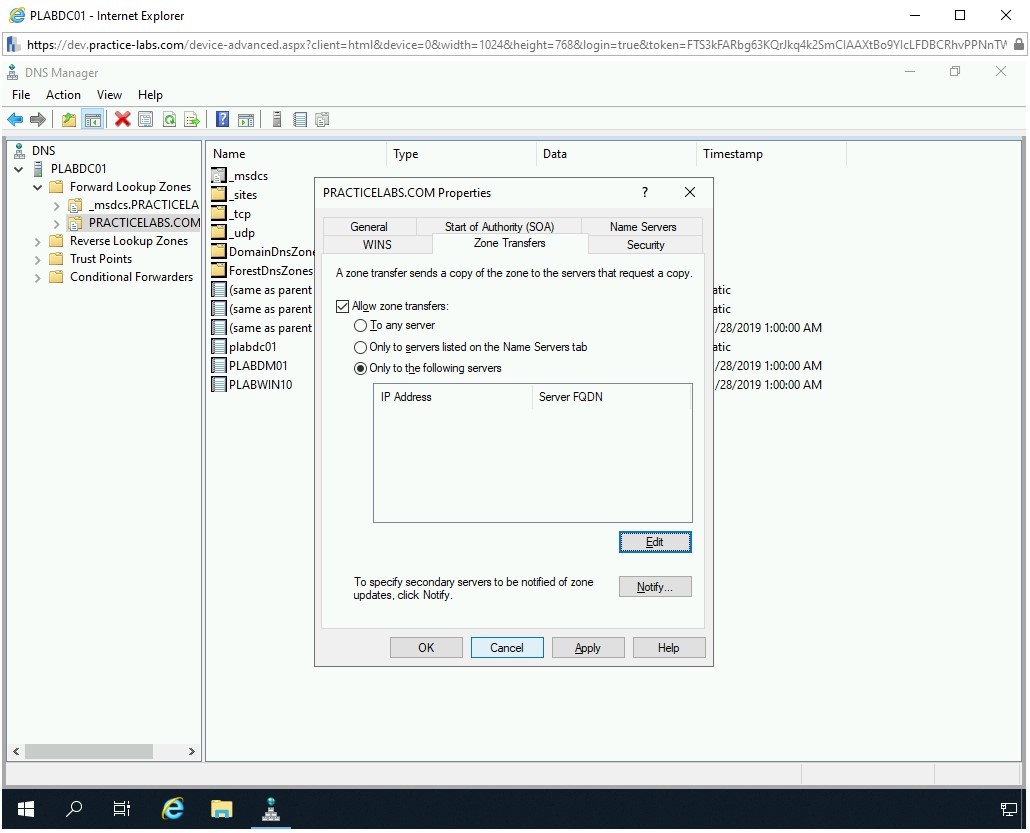This screenshot has height=833, width=1030.
Task: Open the Action menu
Action: (x=63, y=95)
